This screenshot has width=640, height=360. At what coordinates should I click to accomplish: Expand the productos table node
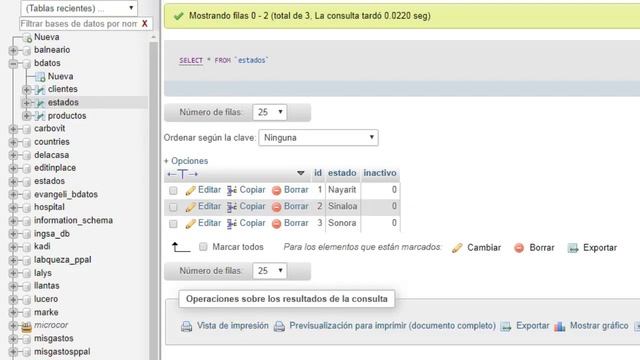[27, 116]
